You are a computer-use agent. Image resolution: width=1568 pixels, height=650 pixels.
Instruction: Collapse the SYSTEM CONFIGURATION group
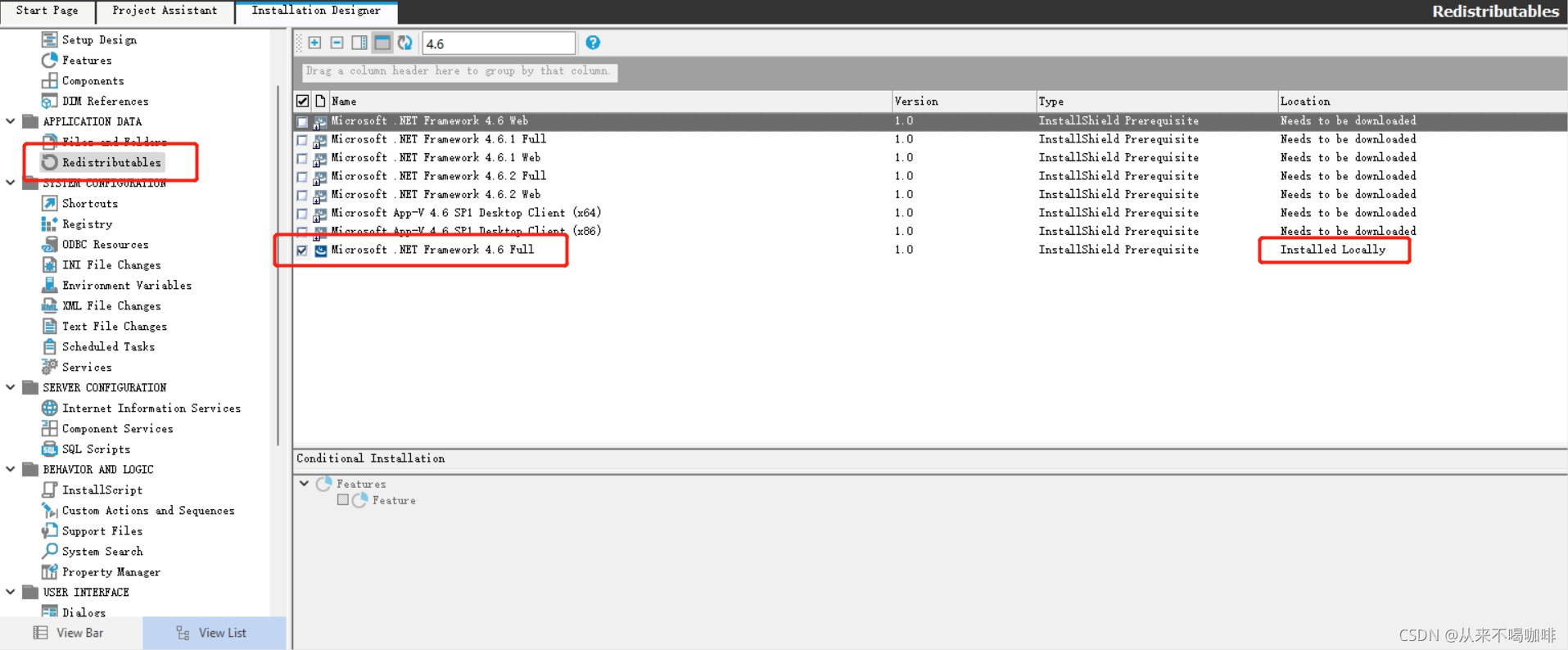tap(11, 183)
